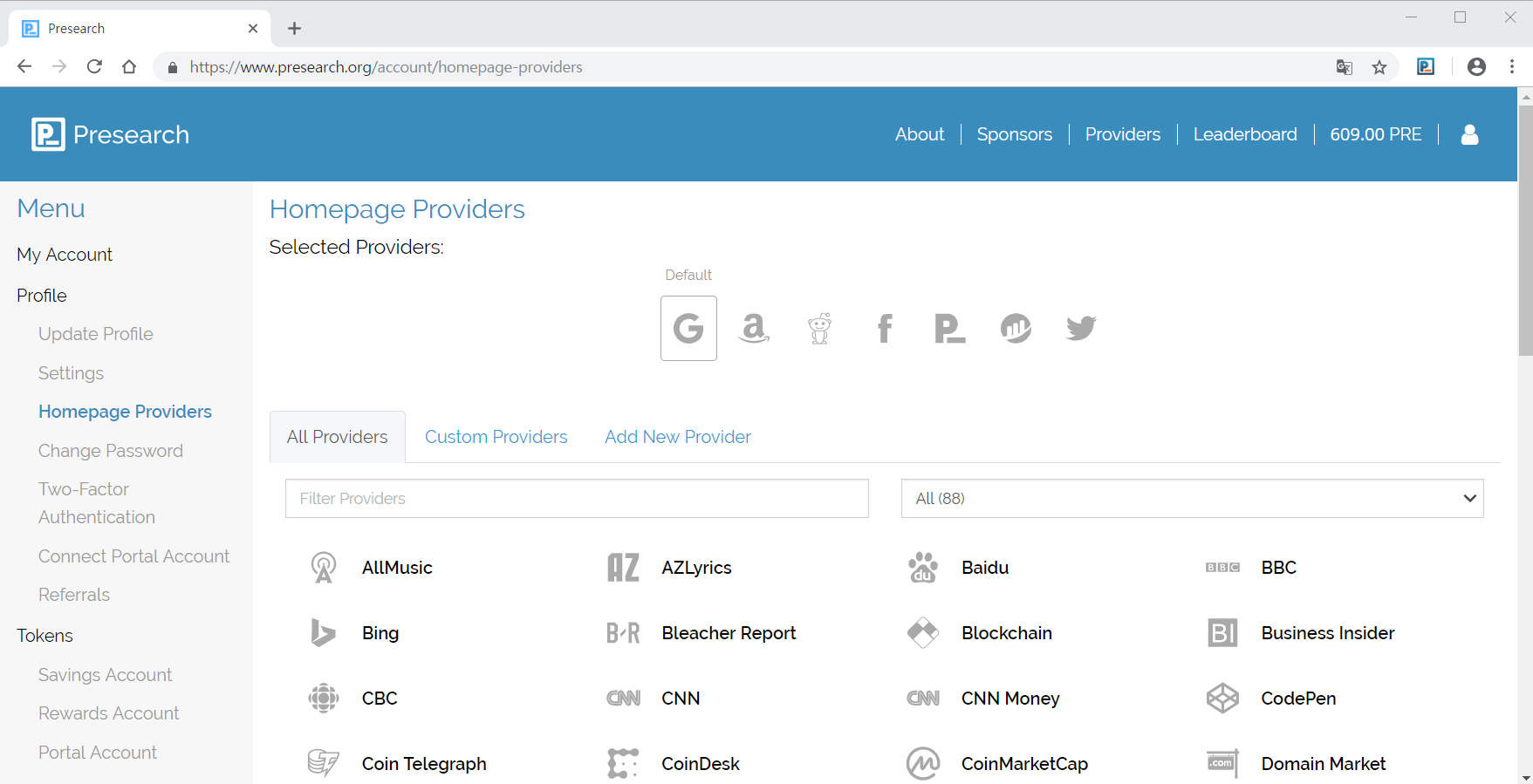Click the CoinDesk icon
The width and height of the screenshot is (1533, 784).
tap(623, 764)
